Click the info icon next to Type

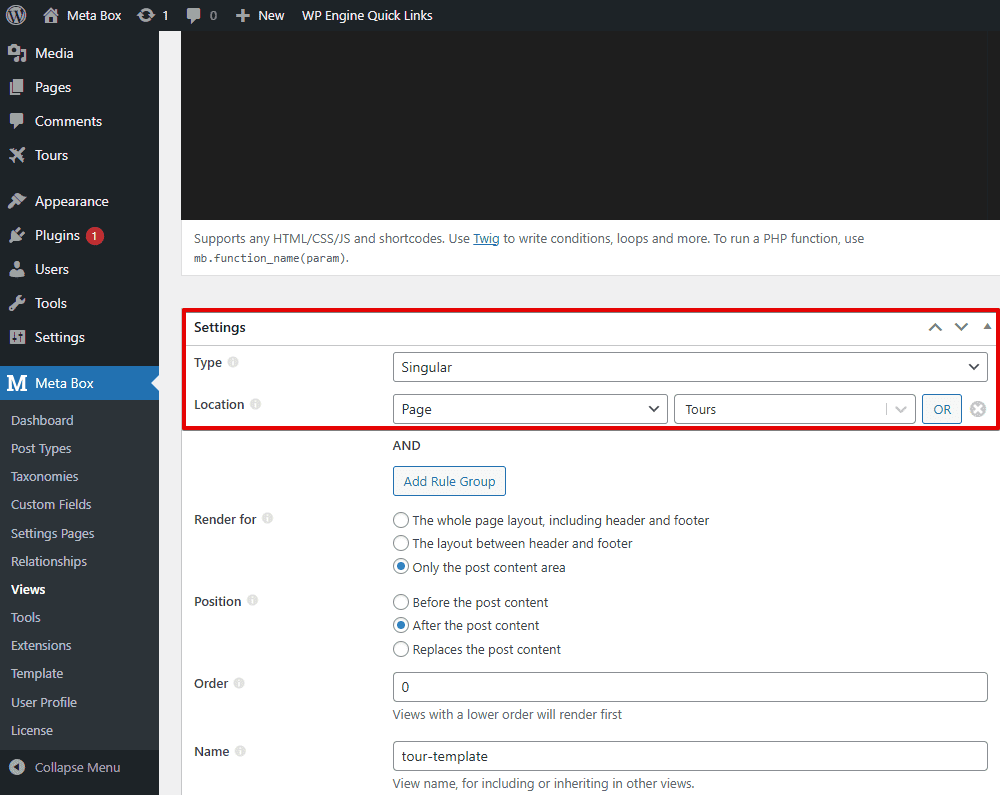tap(233, 362)
